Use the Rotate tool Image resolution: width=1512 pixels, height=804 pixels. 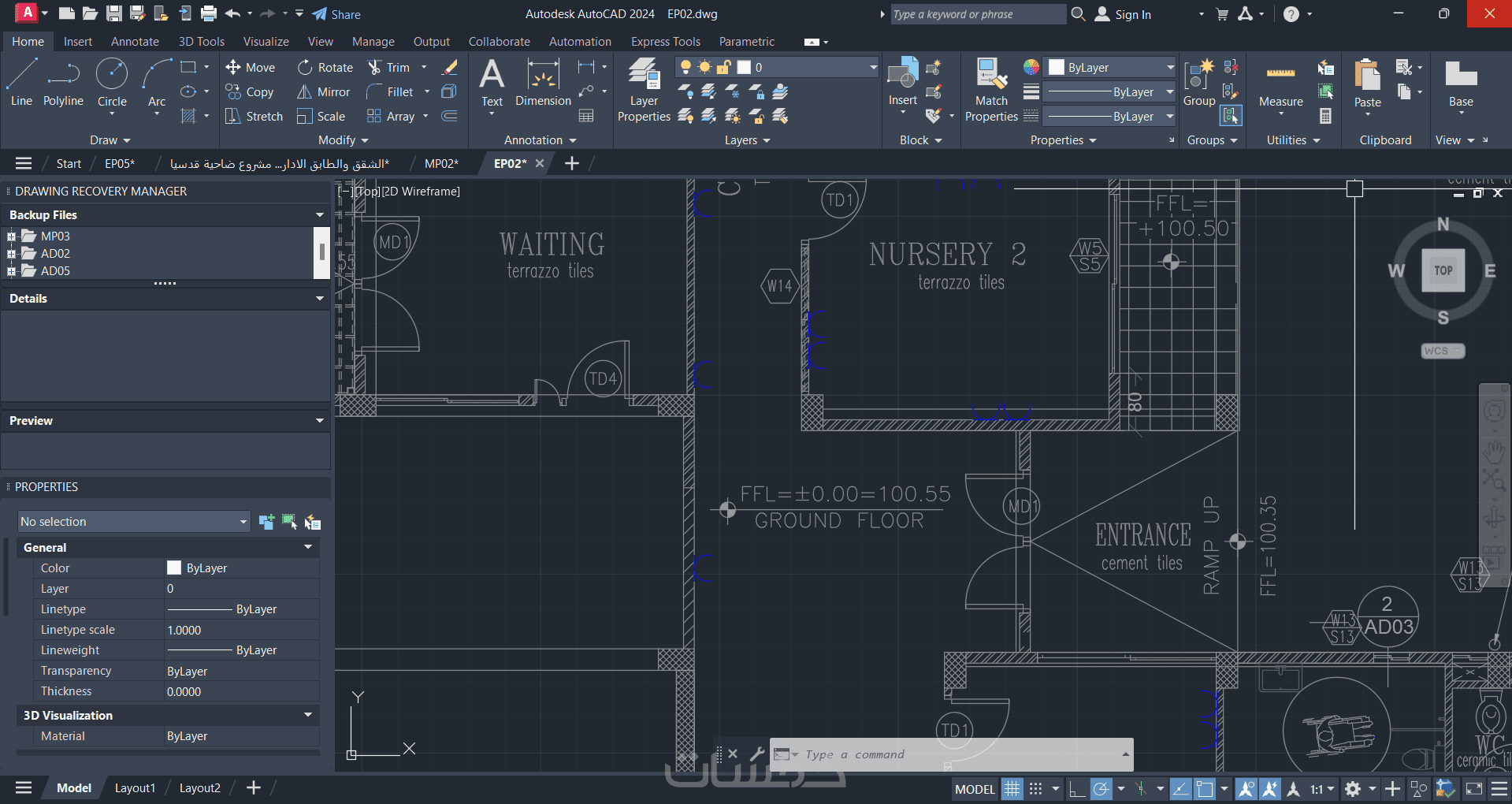(325, 68)
